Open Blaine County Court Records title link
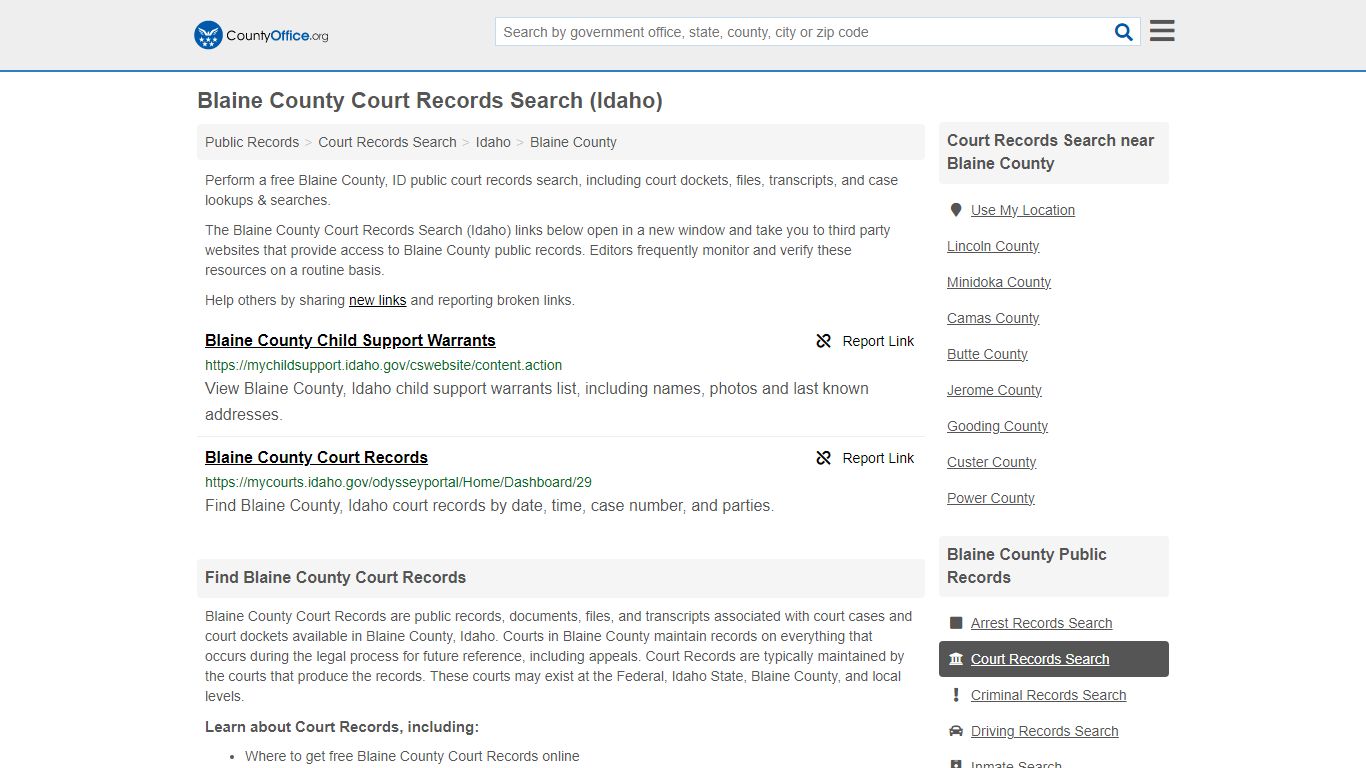The height and width of the screenshot is (768, 1366). [x=316, y=457]
